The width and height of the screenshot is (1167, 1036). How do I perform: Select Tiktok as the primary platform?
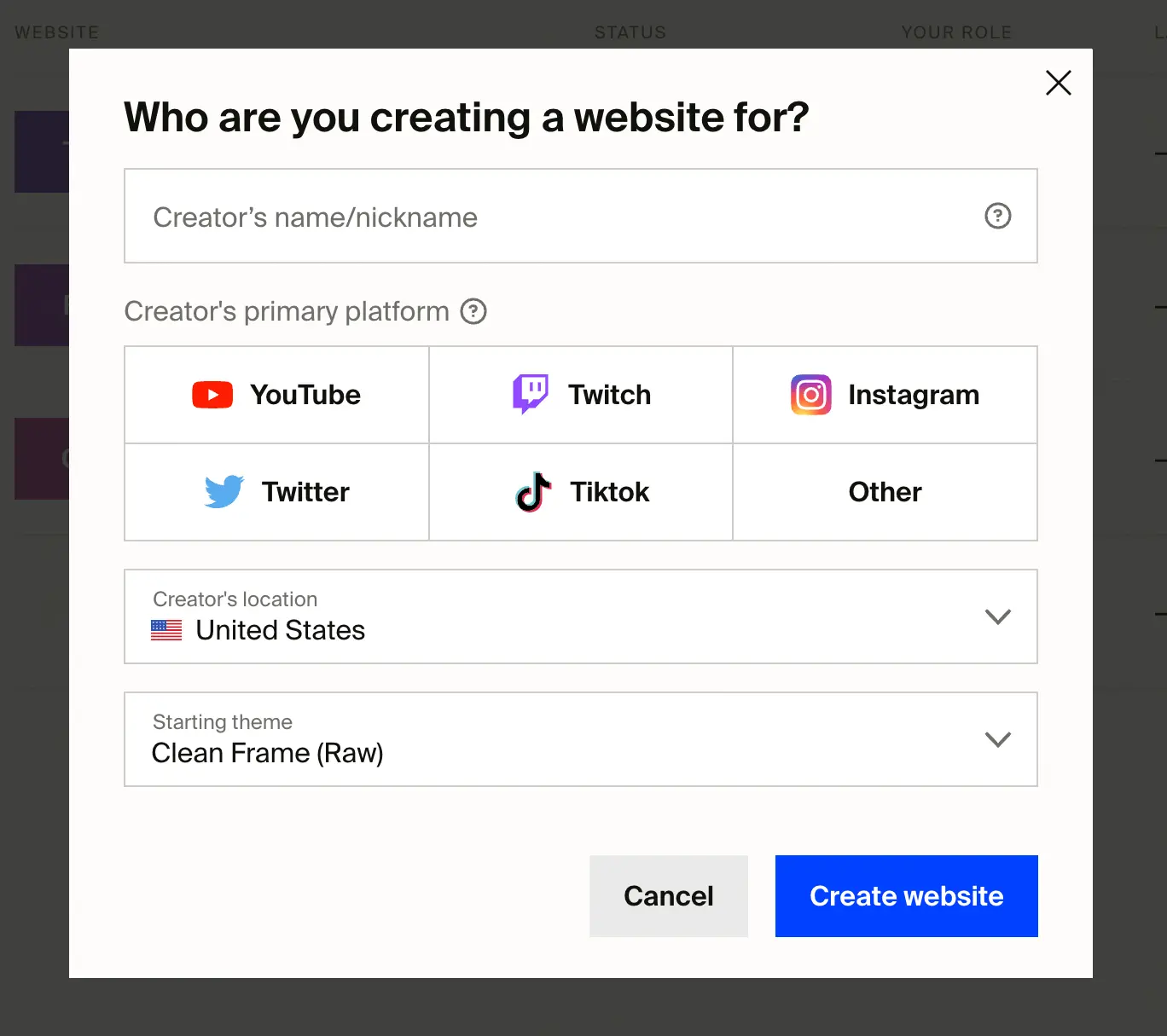tap(580, 492)
